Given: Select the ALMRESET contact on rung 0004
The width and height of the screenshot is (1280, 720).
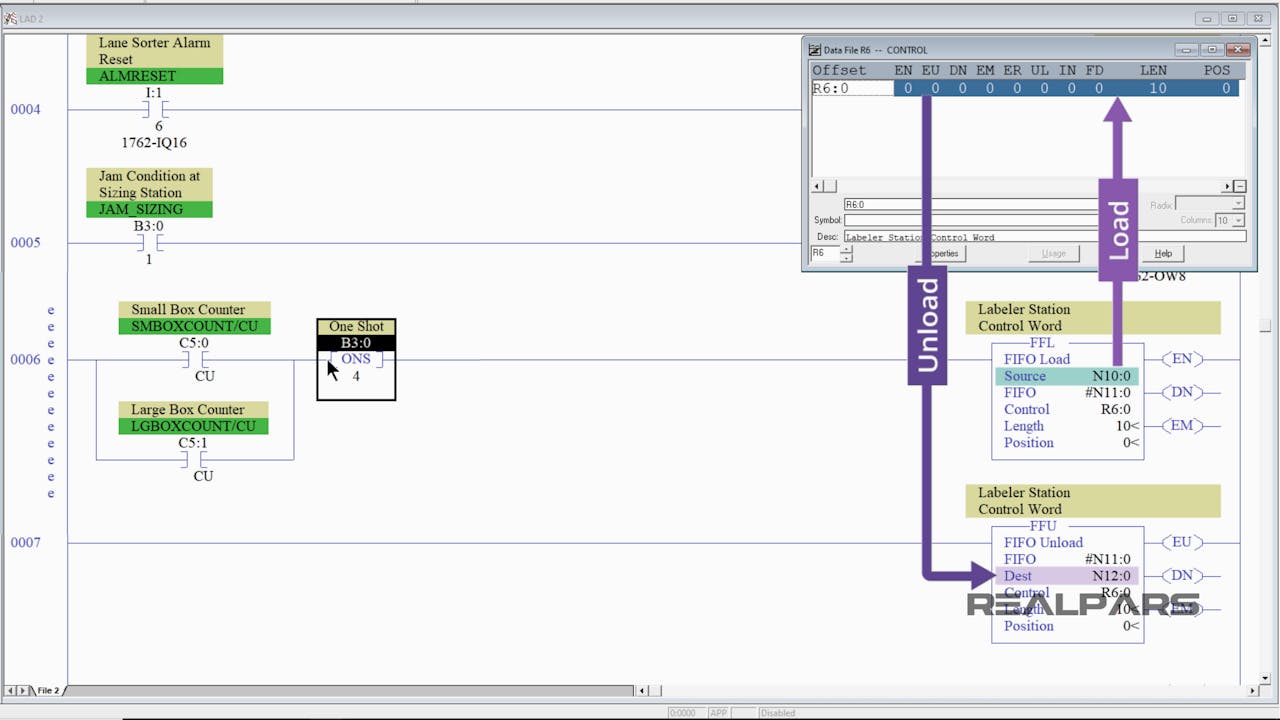Looking at the screenshot, I should tap(158, 109).
